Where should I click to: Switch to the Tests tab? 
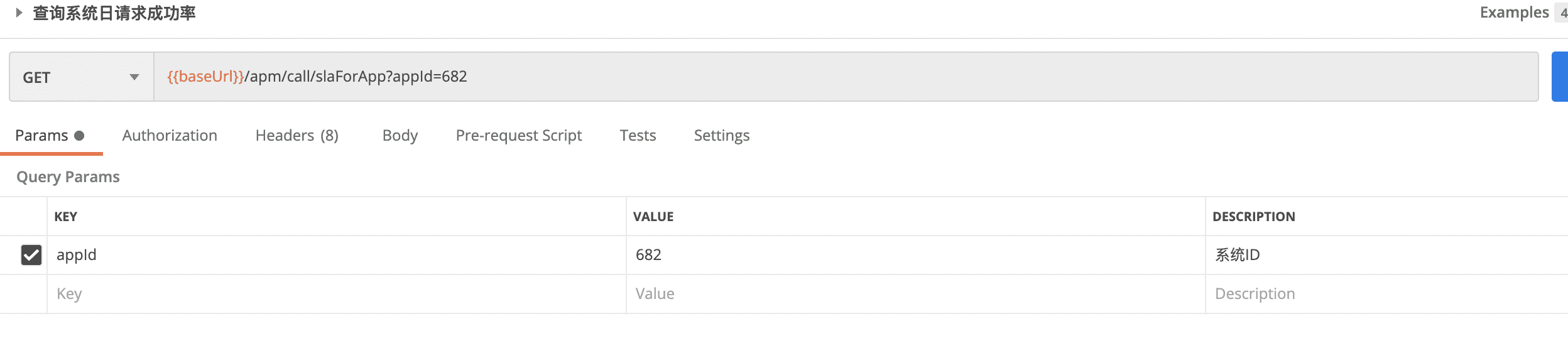pyautogui.click(x=638, y=136)
